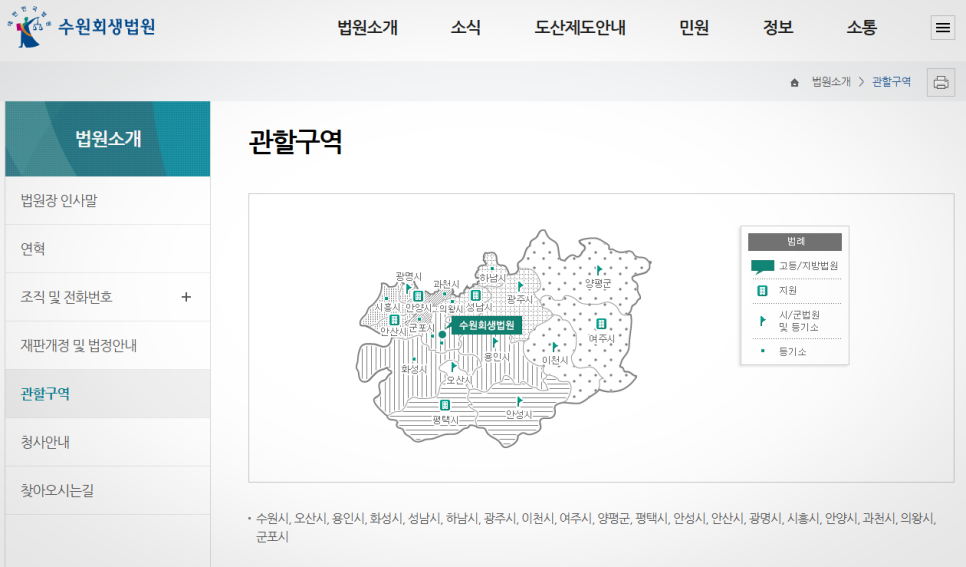Viewport: 966px width, 567px height.
Task: Click the 여주시 branch court icon on map
Action: tap(601, 323)
